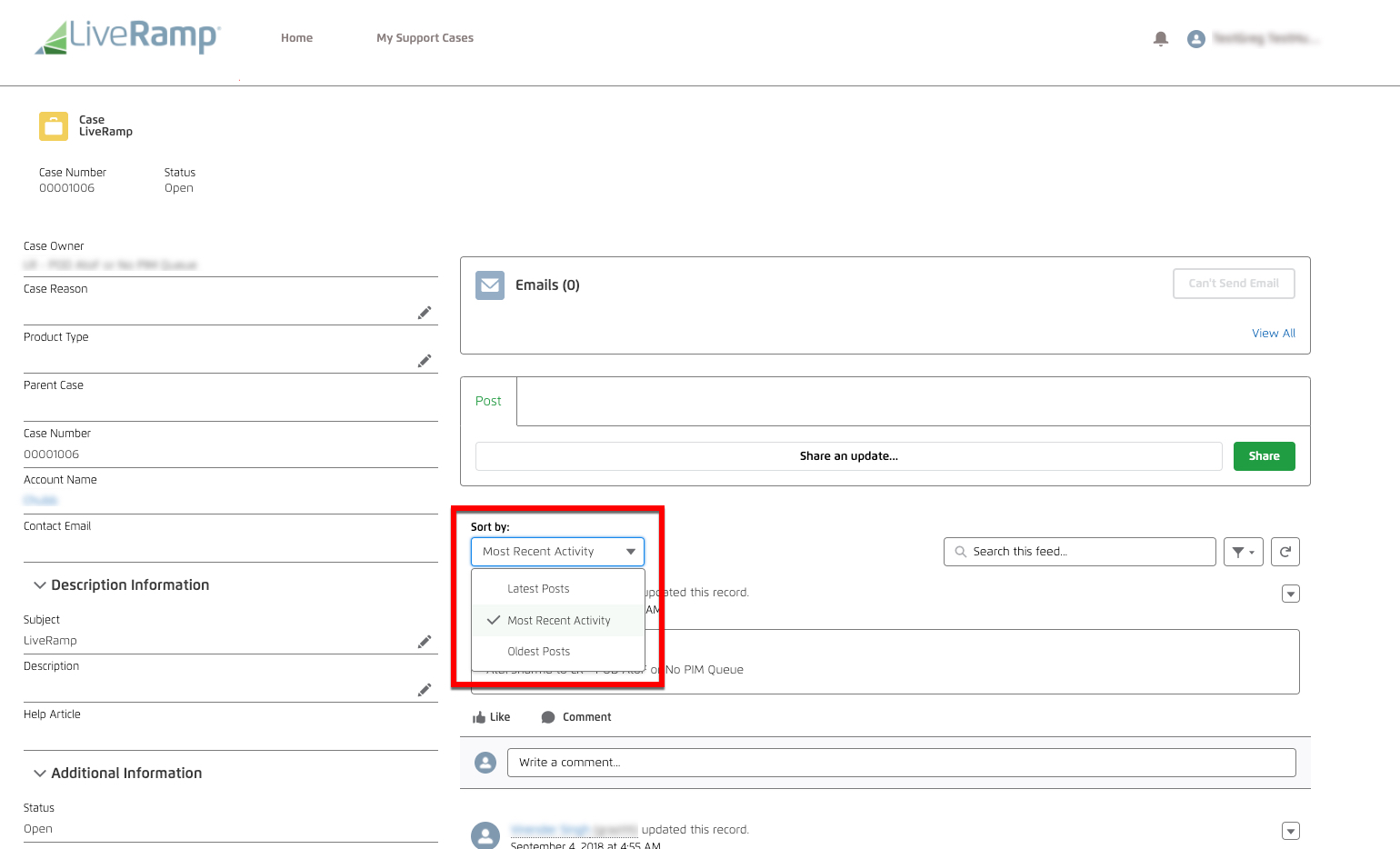
Task: Click the Write a comment field
Action: (902, 763)
